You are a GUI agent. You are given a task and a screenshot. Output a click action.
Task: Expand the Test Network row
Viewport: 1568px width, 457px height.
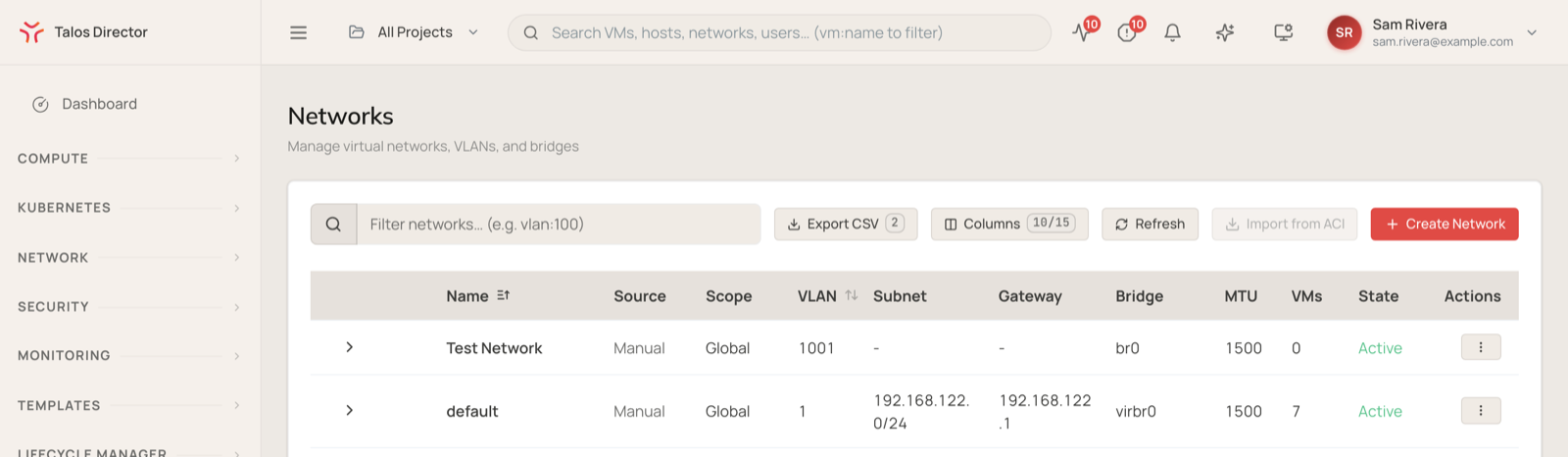[349, 347]
